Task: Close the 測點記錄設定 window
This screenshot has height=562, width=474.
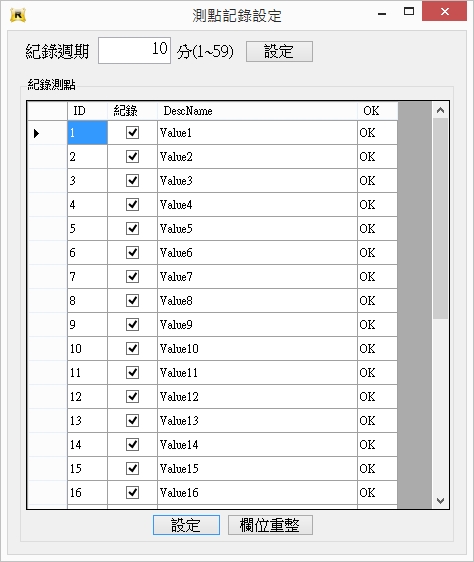Action: [445, 11]
